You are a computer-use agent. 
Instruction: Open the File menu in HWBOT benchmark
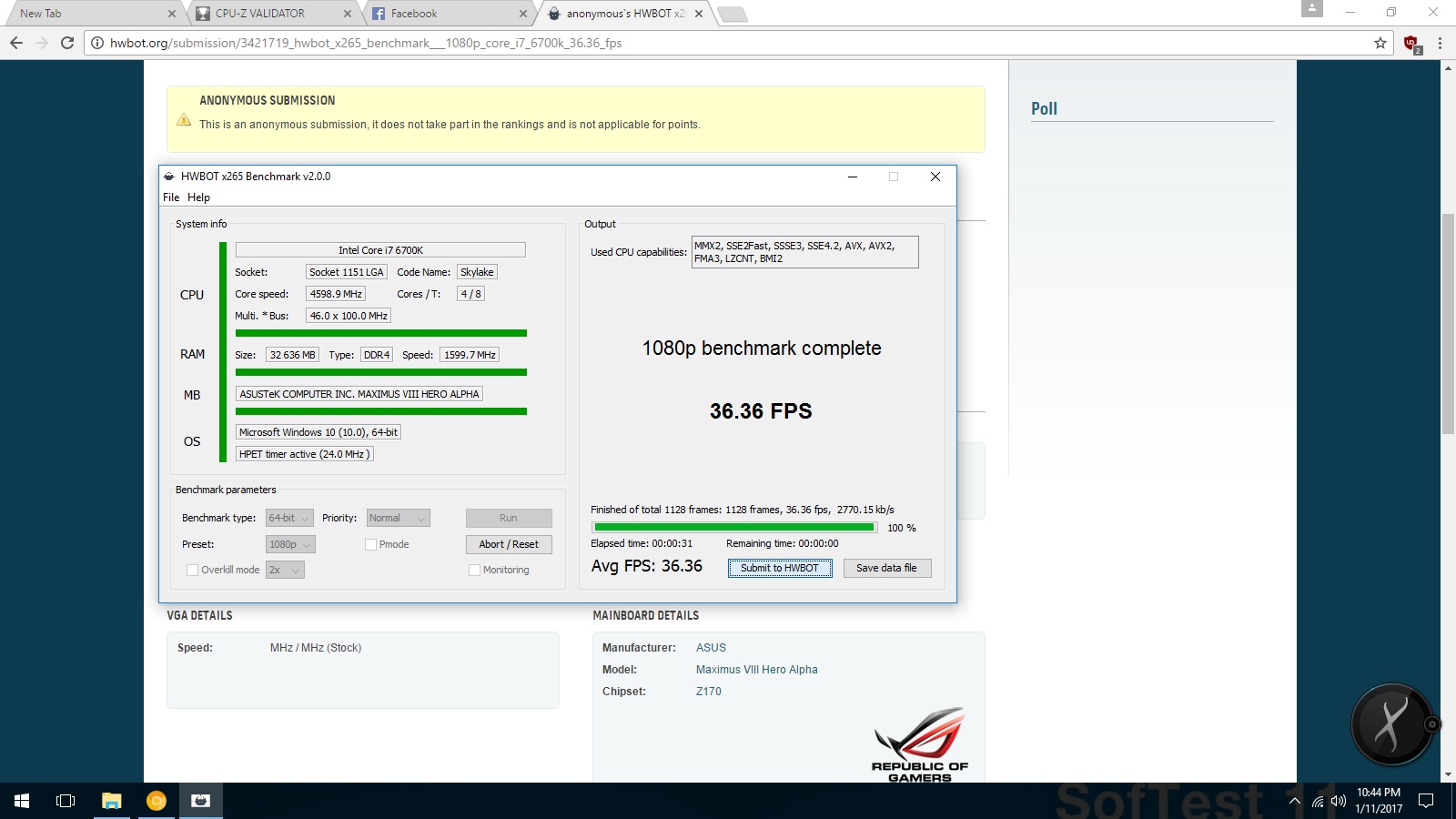coord(171,197)
